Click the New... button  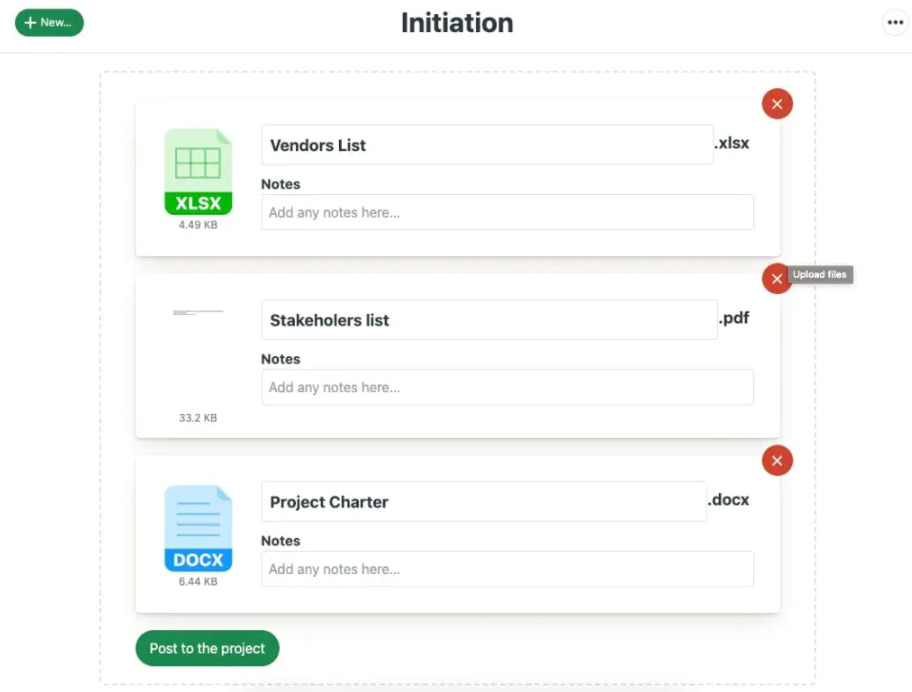48,22
